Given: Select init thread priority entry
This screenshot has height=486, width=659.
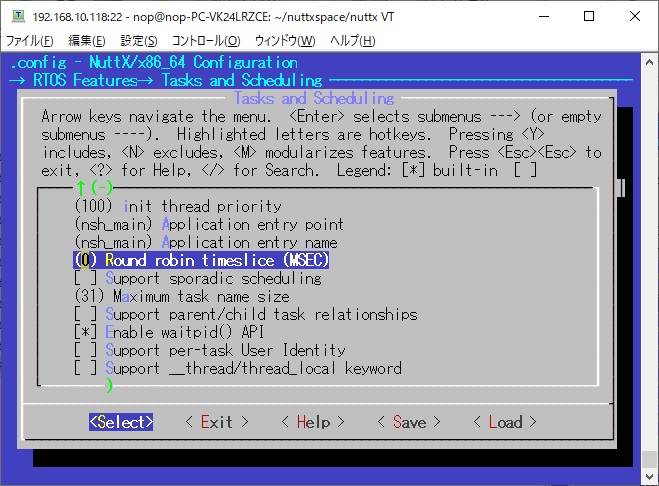Looking at the screenshot, I should [x=178, y=206].
